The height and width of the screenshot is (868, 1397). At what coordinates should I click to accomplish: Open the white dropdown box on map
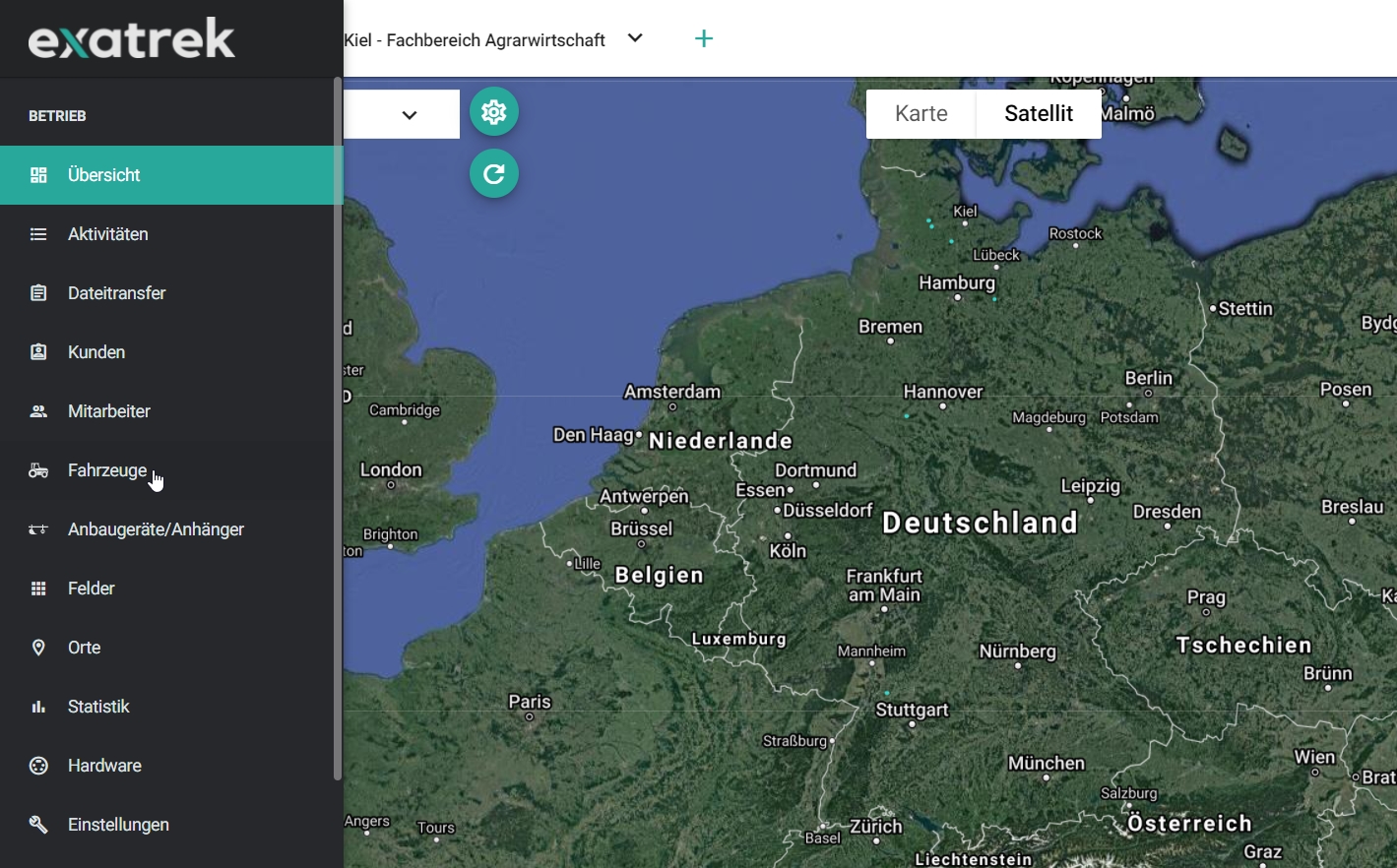pos(402,114)
